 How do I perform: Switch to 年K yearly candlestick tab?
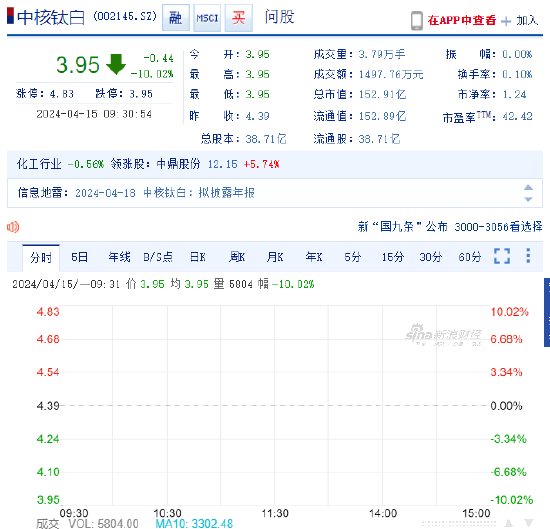click(x=314, y=257)
